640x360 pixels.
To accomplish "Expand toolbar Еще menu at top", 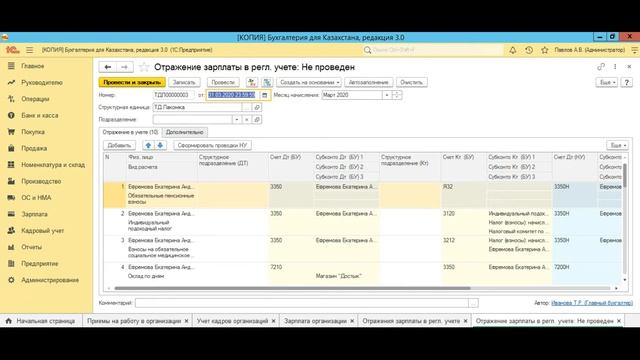I will (607, 82).
